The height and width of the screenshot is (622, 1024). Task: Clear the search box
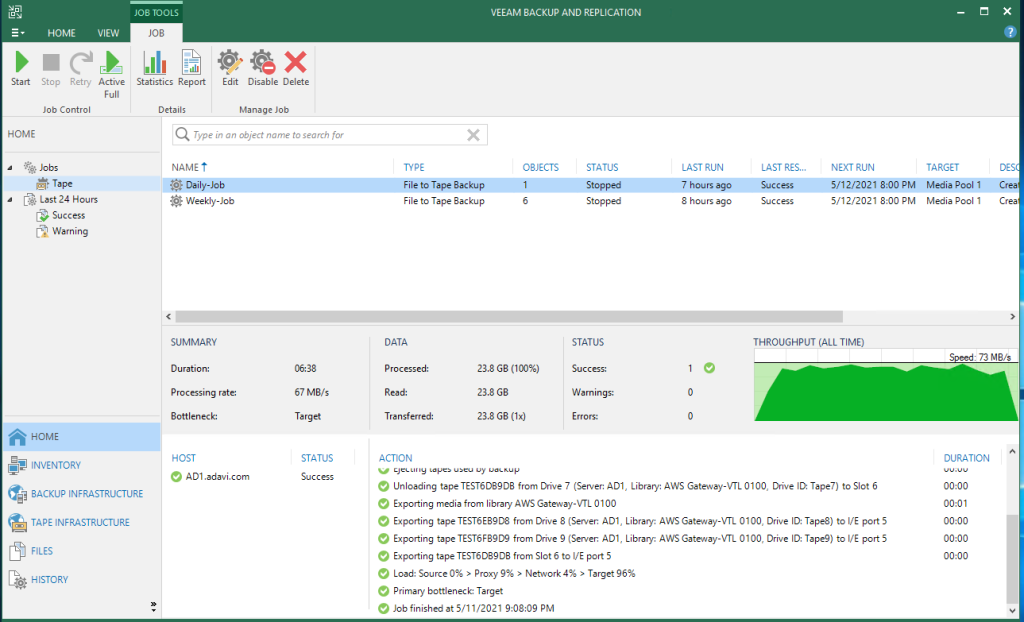(473, 135)
